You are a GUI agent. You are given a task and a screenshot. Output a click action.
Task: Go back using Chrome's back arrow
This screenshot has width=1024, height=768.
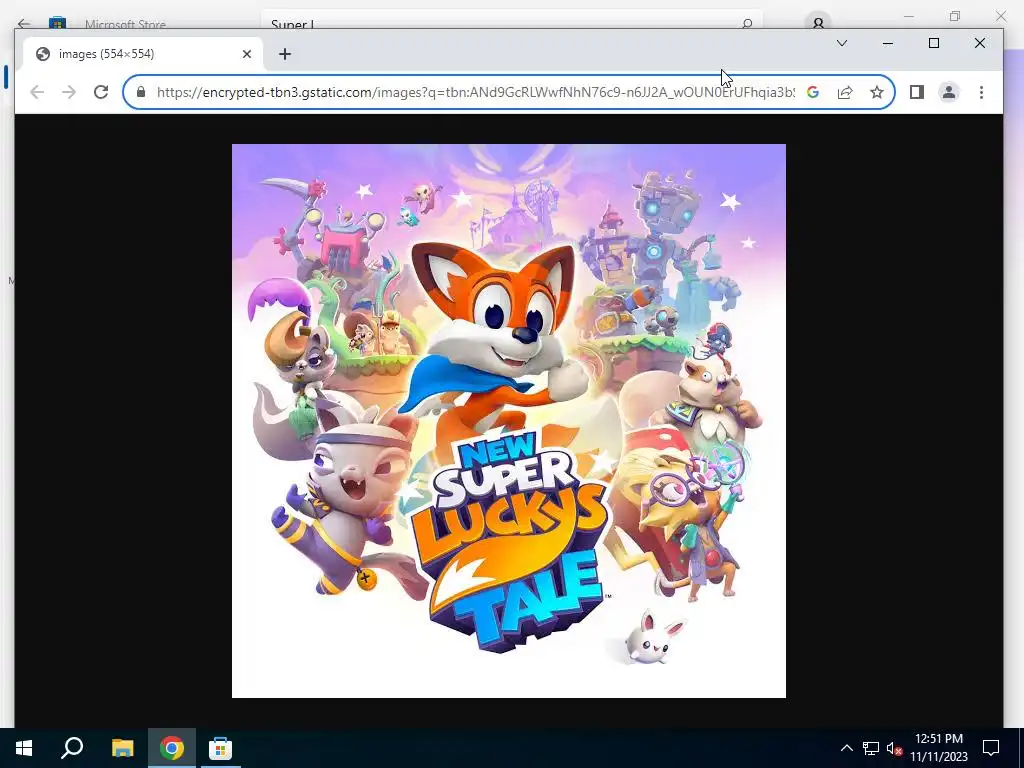37,92
